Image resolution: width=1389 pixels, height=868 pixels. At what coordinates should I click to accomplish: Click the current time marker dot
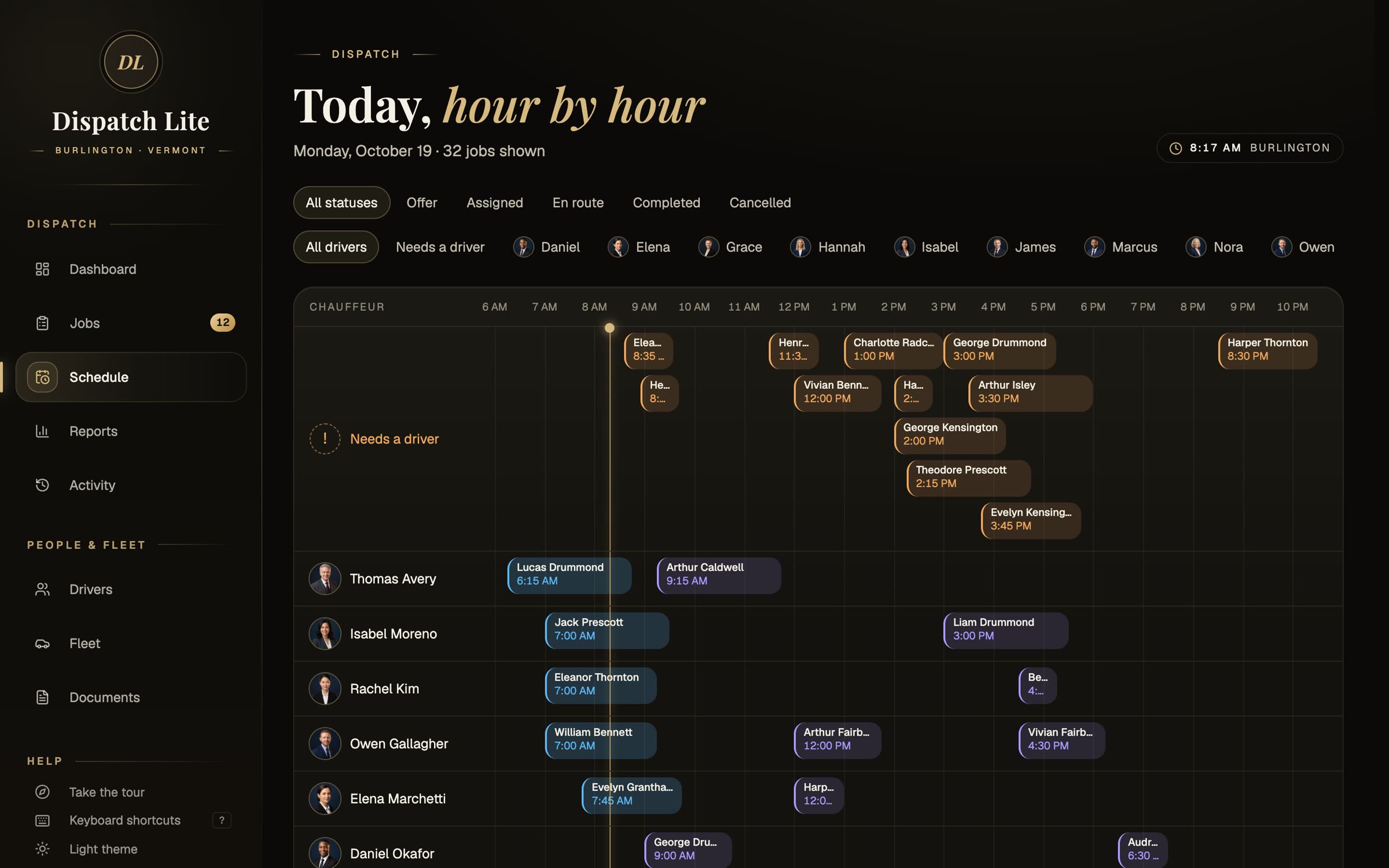click(x=609, y=328)
